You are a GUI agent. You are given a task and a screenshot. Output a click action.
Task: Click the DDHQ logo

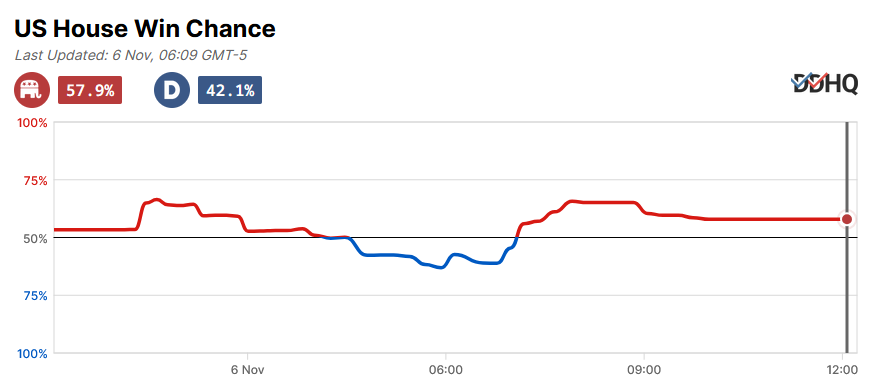point(824,84)
